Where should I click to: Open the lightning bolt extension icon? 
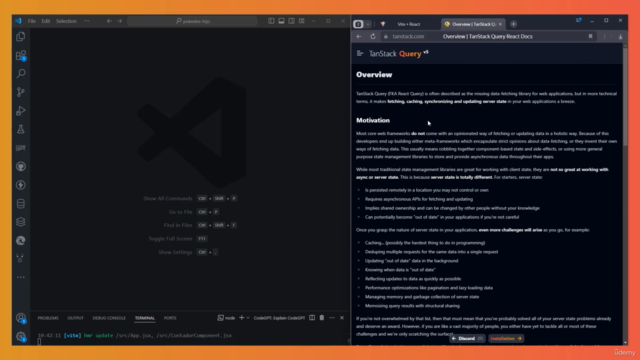(x=20, y=185)
